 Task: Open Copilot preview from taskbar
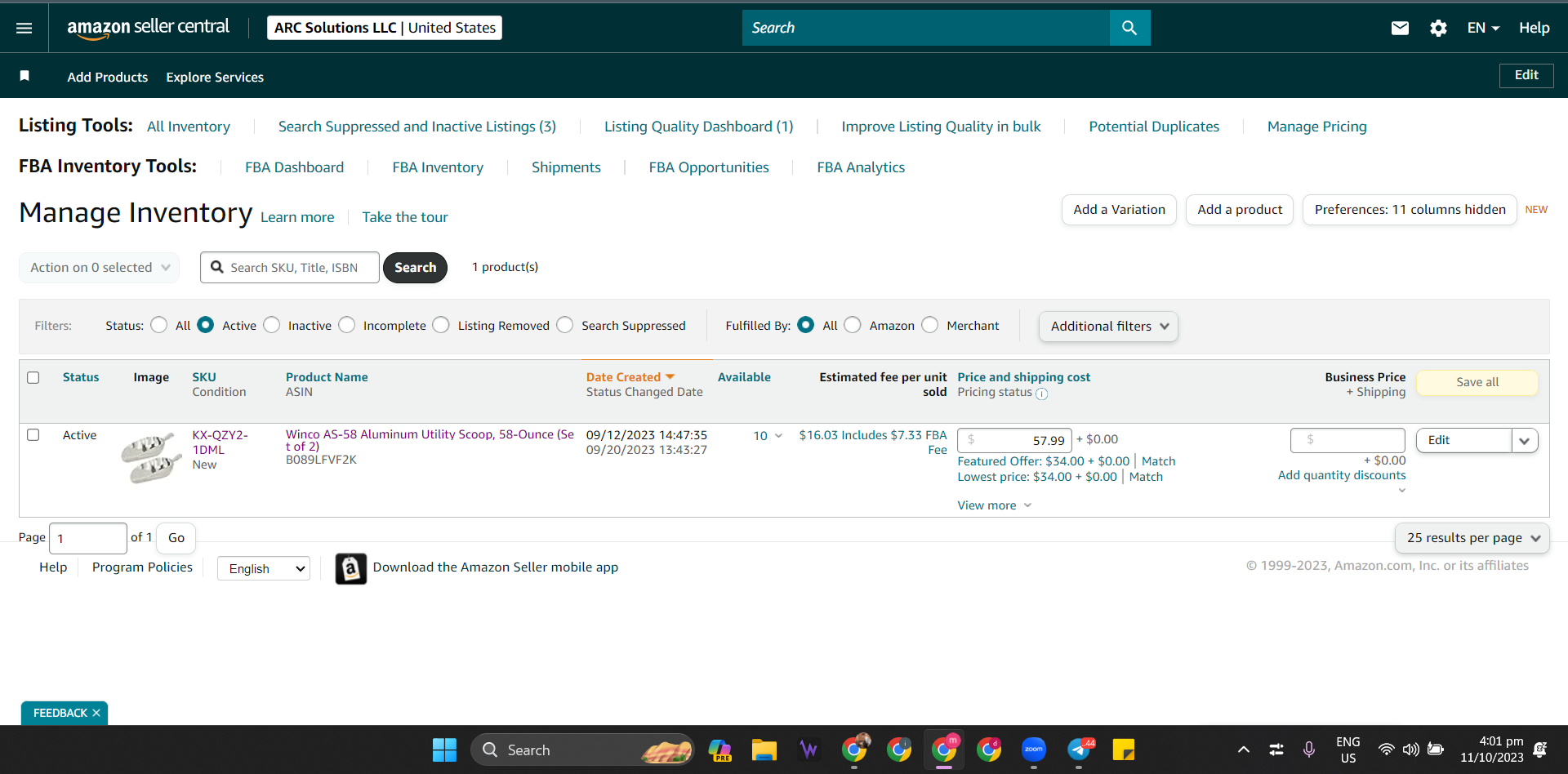coord(719,750)
